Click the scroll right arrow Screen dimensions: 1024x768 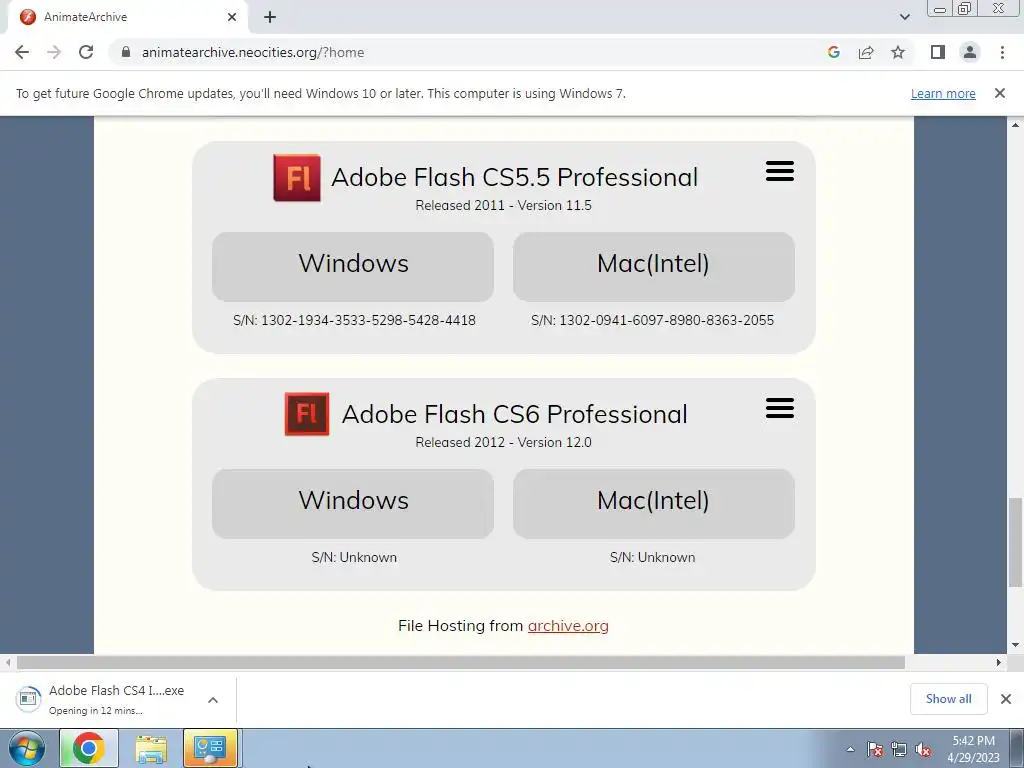[998, 662]
